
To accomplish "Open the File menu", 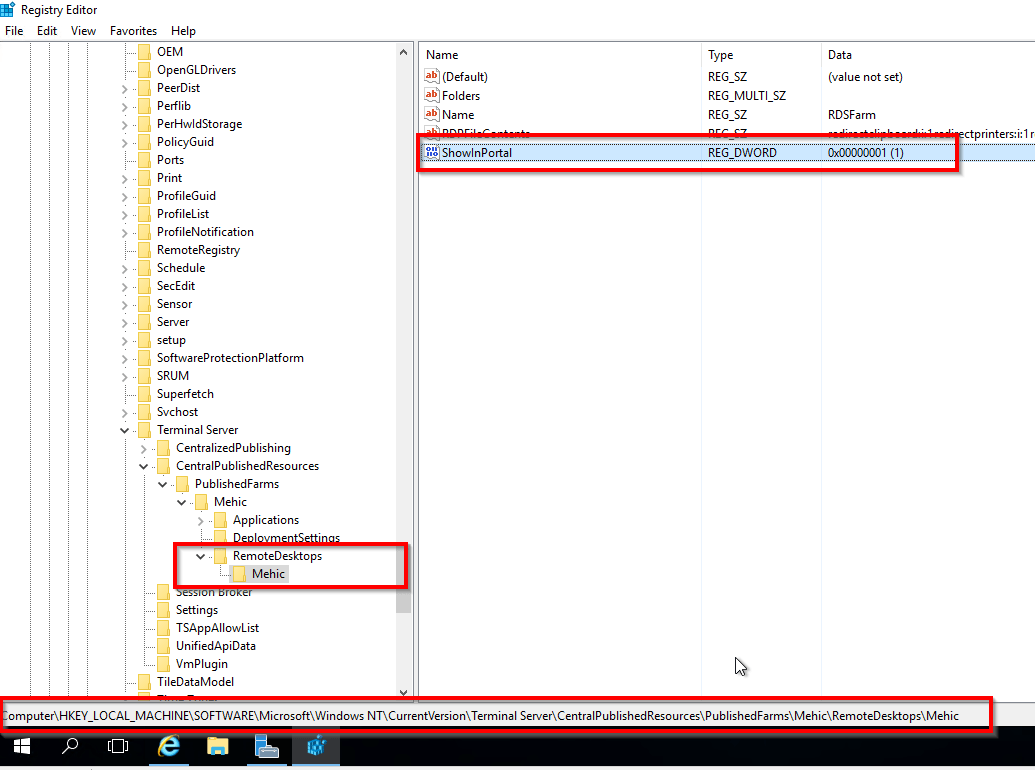I will point(14,30).
